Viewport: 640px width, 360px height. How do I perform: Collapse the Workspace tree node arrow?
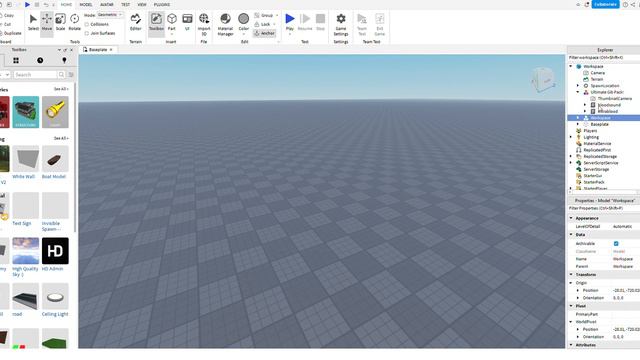571,66
